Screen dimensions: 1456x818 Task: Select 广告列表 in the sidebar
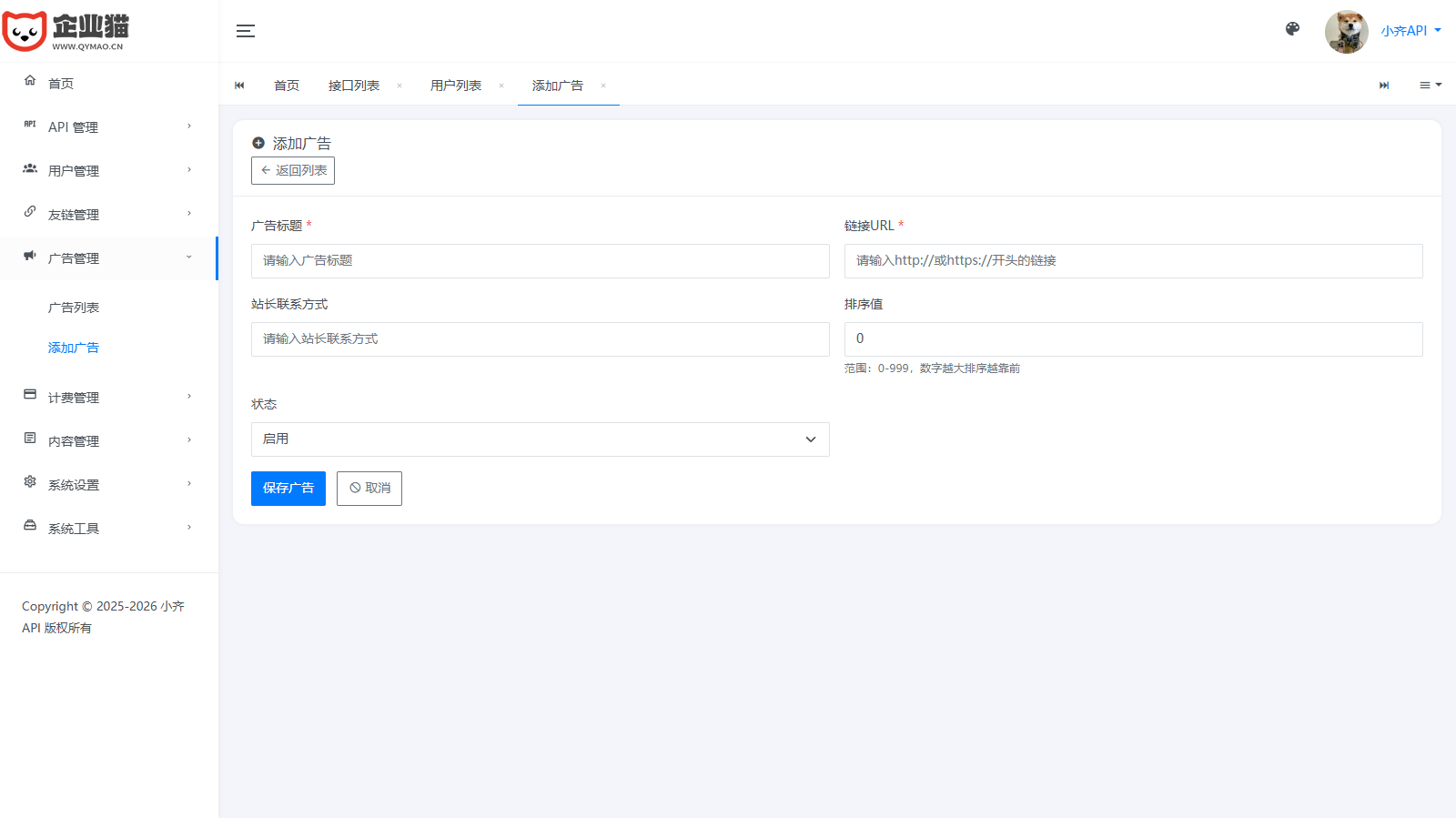(74, 308)
